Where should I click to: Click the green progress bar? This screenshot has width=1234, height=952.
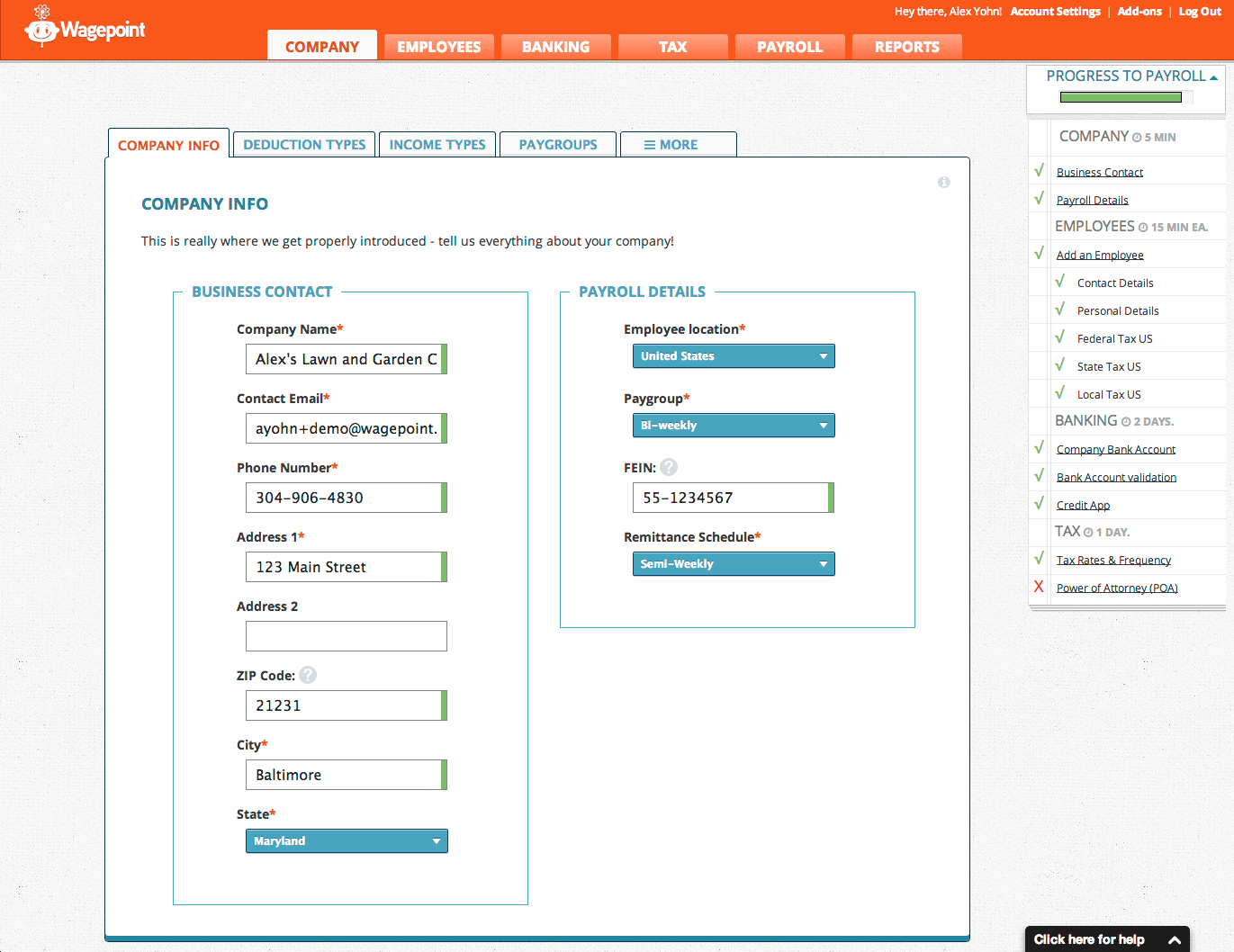[x=1119, y=95]
